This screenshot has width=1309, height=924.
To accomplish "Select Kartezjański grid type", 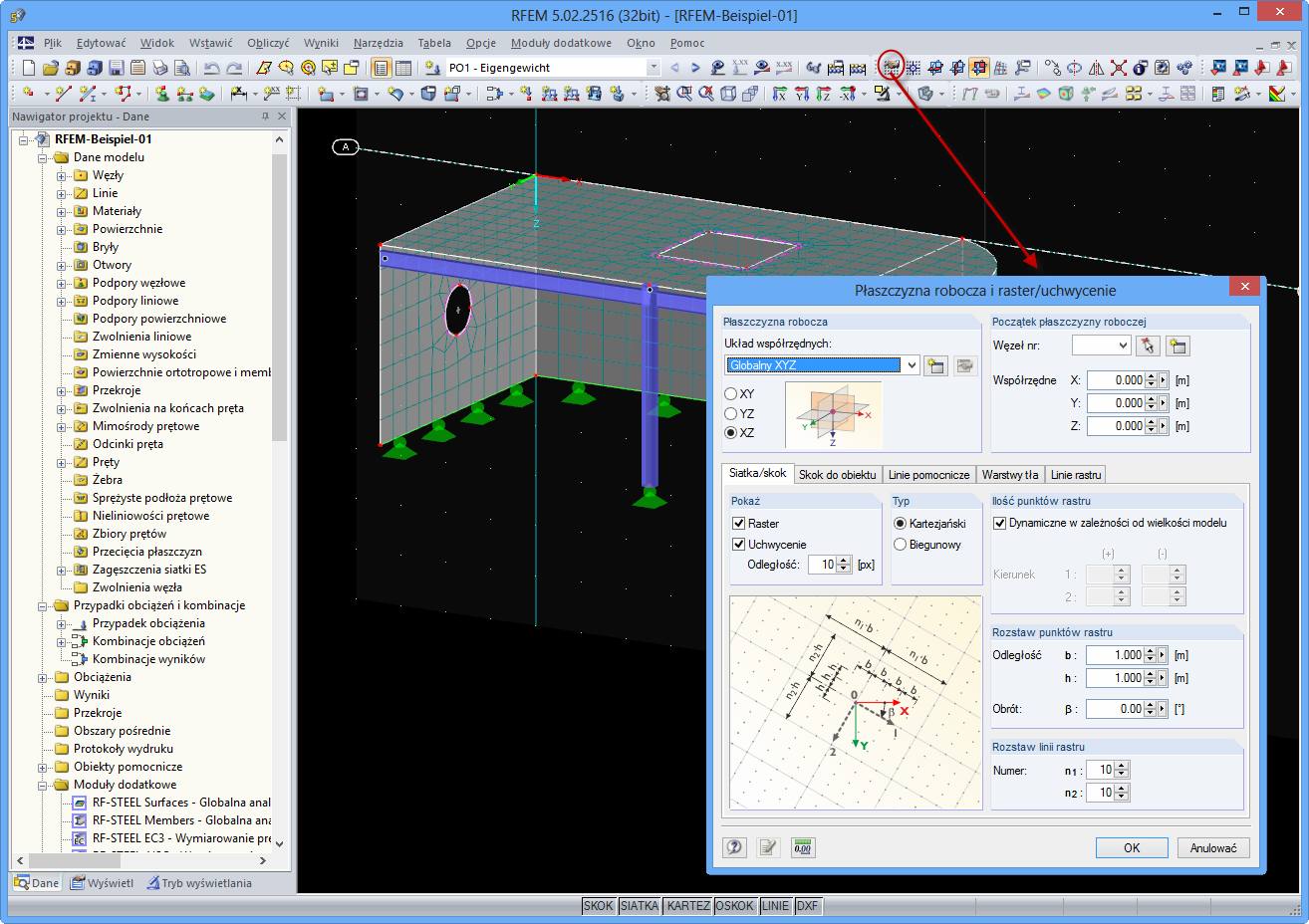I will click(900, 524).
